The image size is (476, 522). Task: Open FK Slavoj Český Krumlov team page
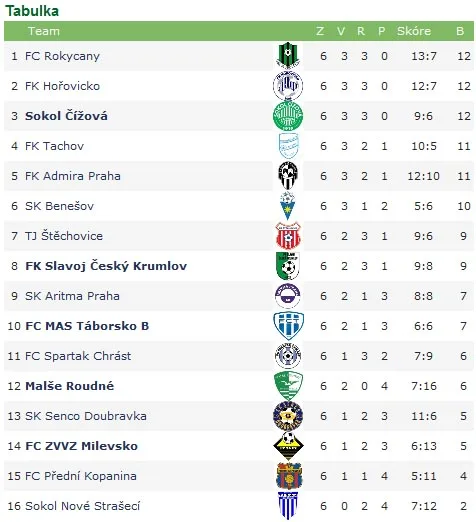point(106,266)
